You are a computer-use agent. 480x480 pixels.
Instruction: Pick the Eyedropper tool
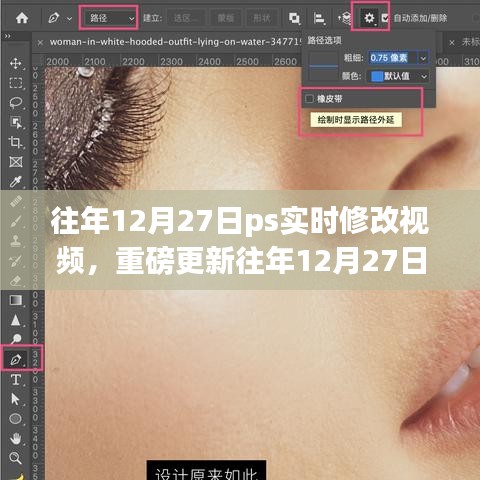tap(16, 182)
